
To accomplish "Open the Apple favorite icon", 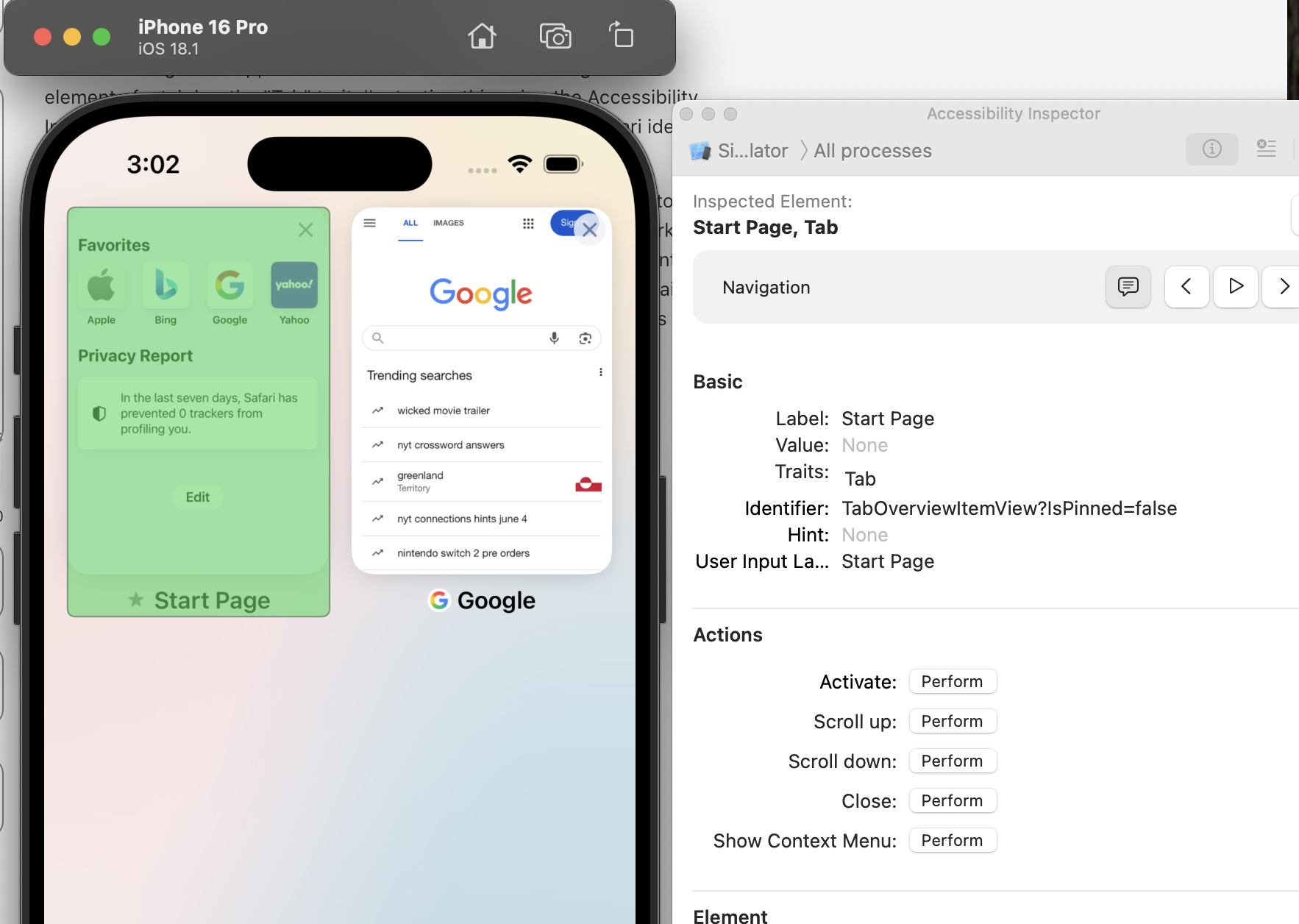I will point(102,285).
